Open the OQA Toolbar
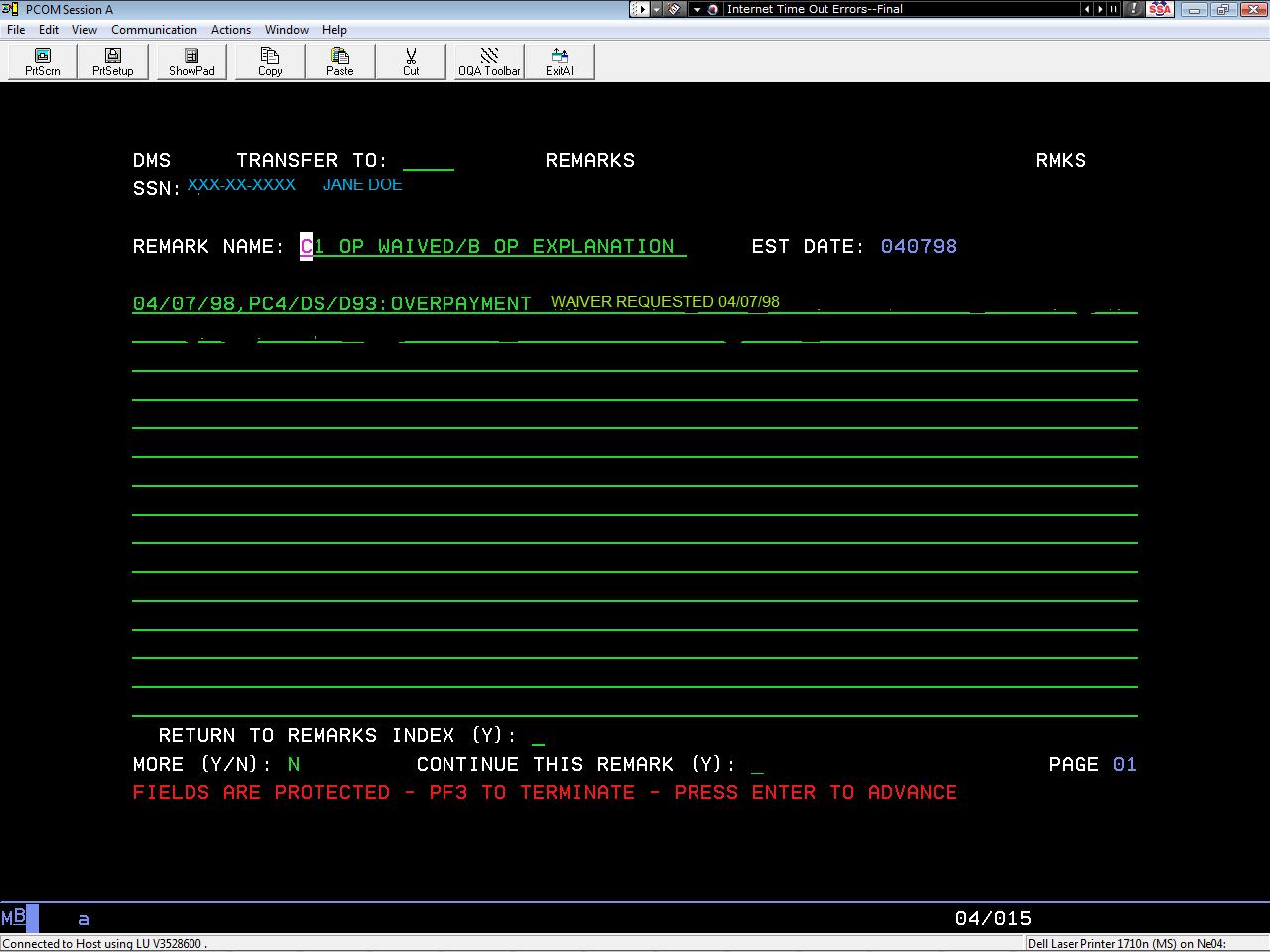The height and width of the screenshot is (952, 1270). pos(489,61)
